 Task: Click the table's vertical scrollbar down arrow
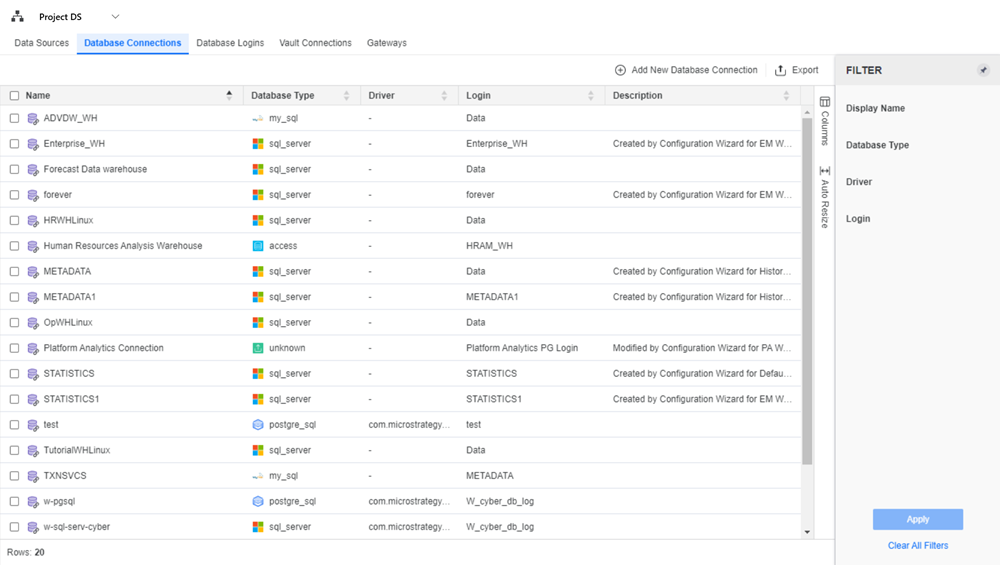[808, 532]
